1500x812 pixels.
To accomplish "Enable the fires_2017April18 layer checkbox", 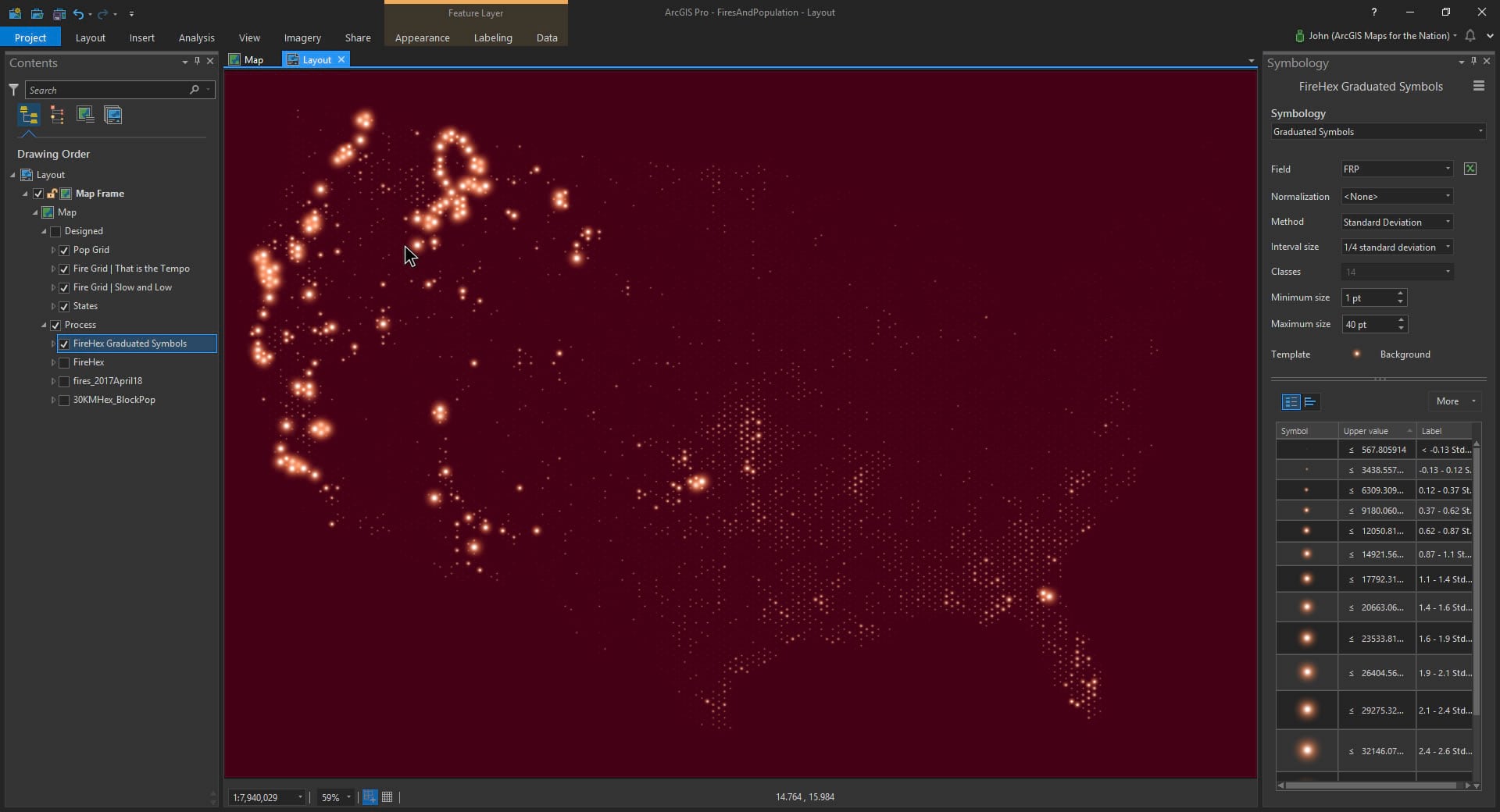I will click(64, 381).
